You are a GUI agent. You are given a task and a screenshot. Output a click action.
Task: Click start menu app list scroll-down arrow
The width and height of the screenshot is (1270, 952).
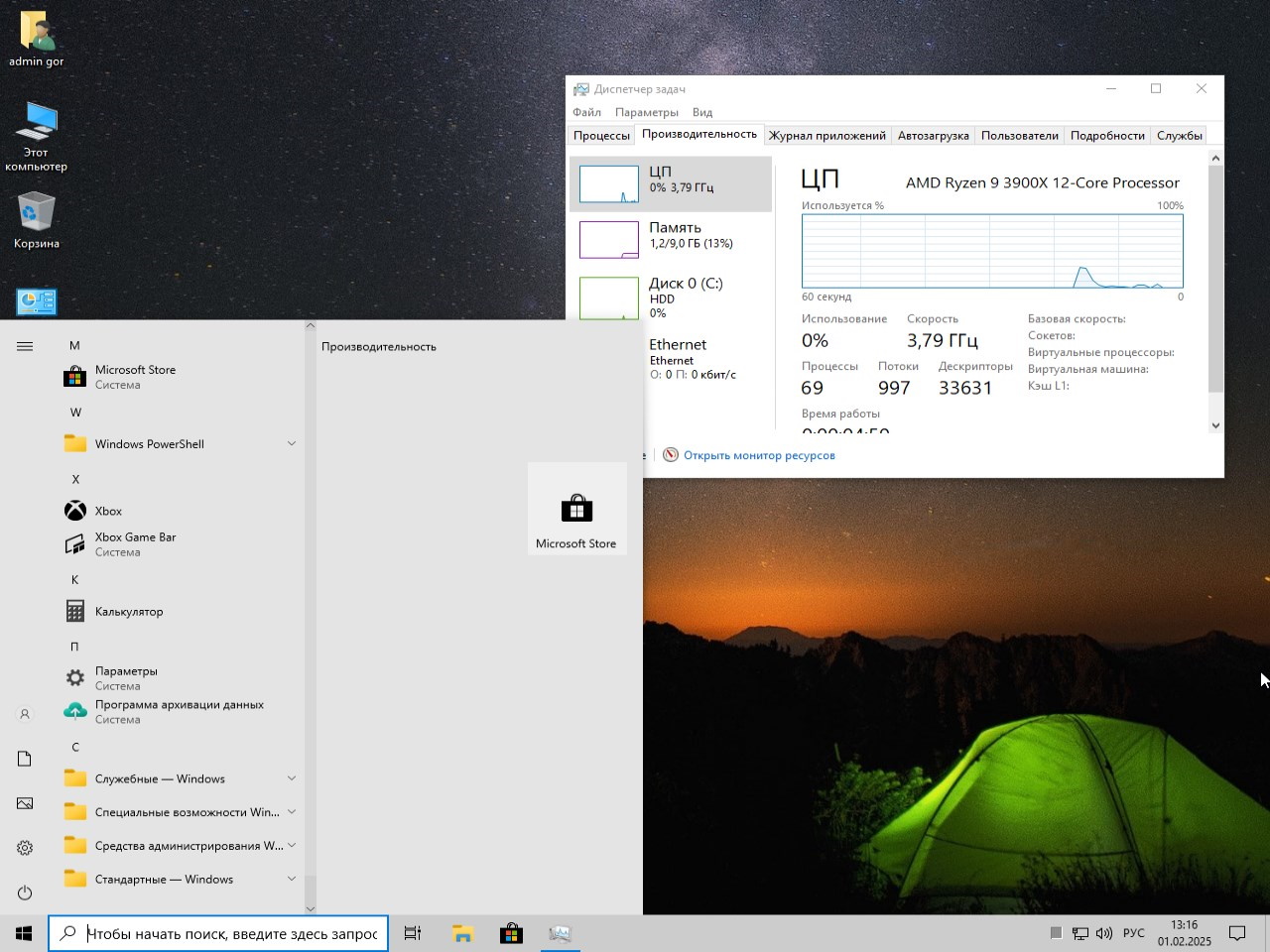coord(311,907)
